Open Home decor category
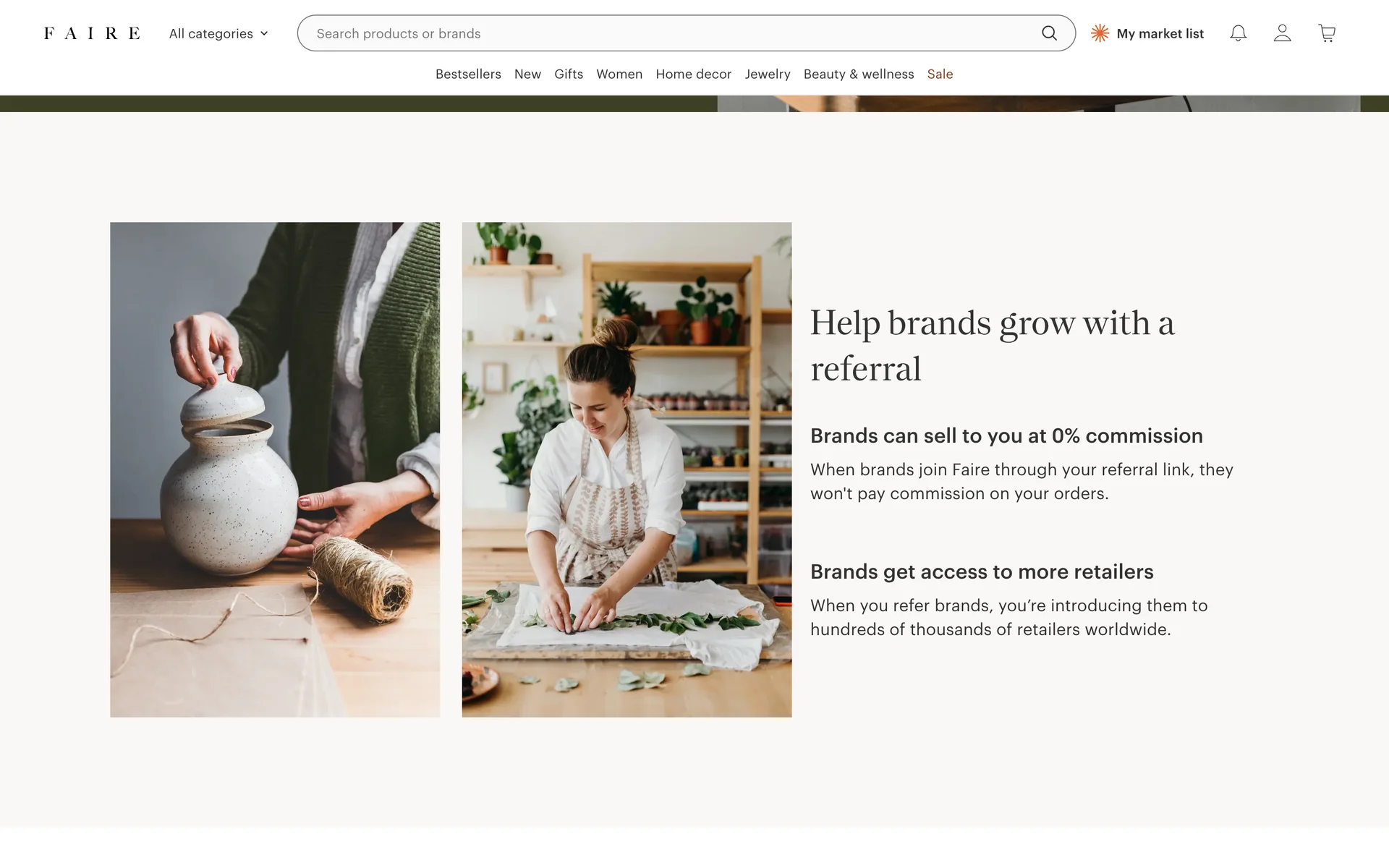Image resolution: width=1389 pixels, height=868 pixels. coord(693,74)
